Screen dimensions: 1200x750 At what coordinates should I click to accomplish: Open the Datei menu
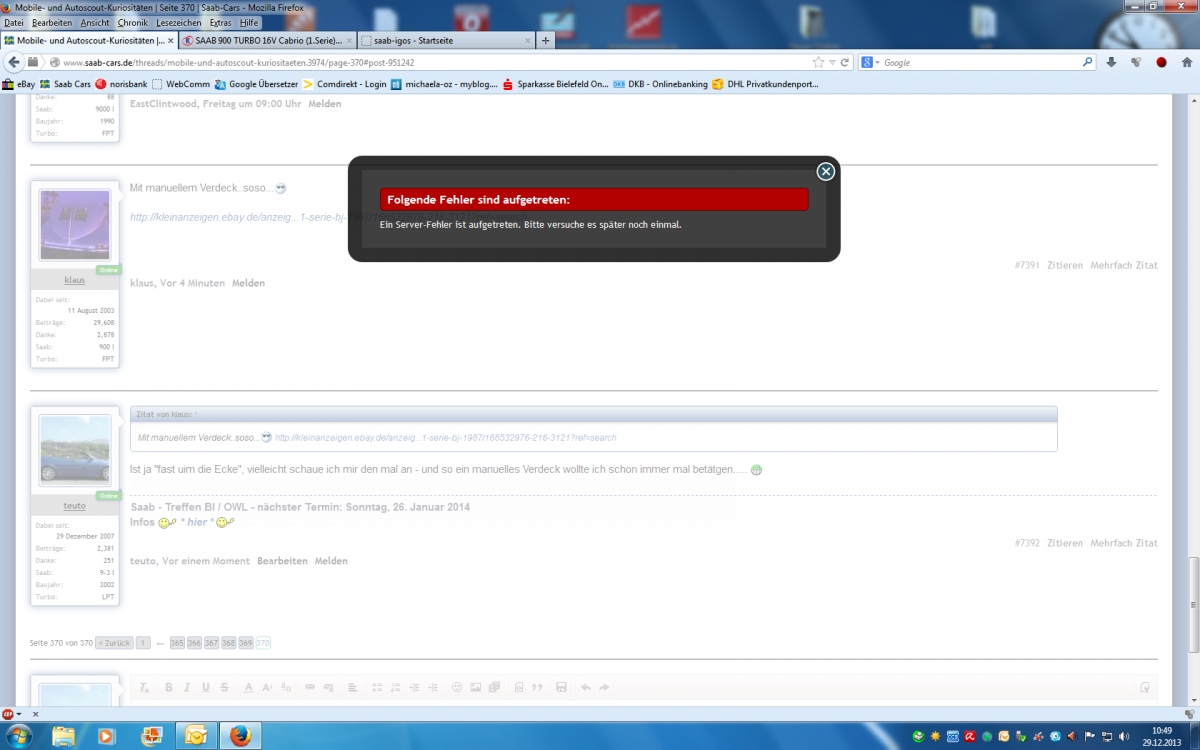tap(14, 22)
